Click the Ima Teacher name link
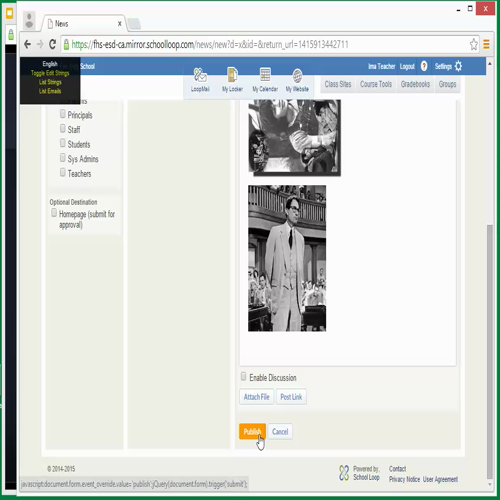The width and height of the screenshot is (500, 500). 381,66
